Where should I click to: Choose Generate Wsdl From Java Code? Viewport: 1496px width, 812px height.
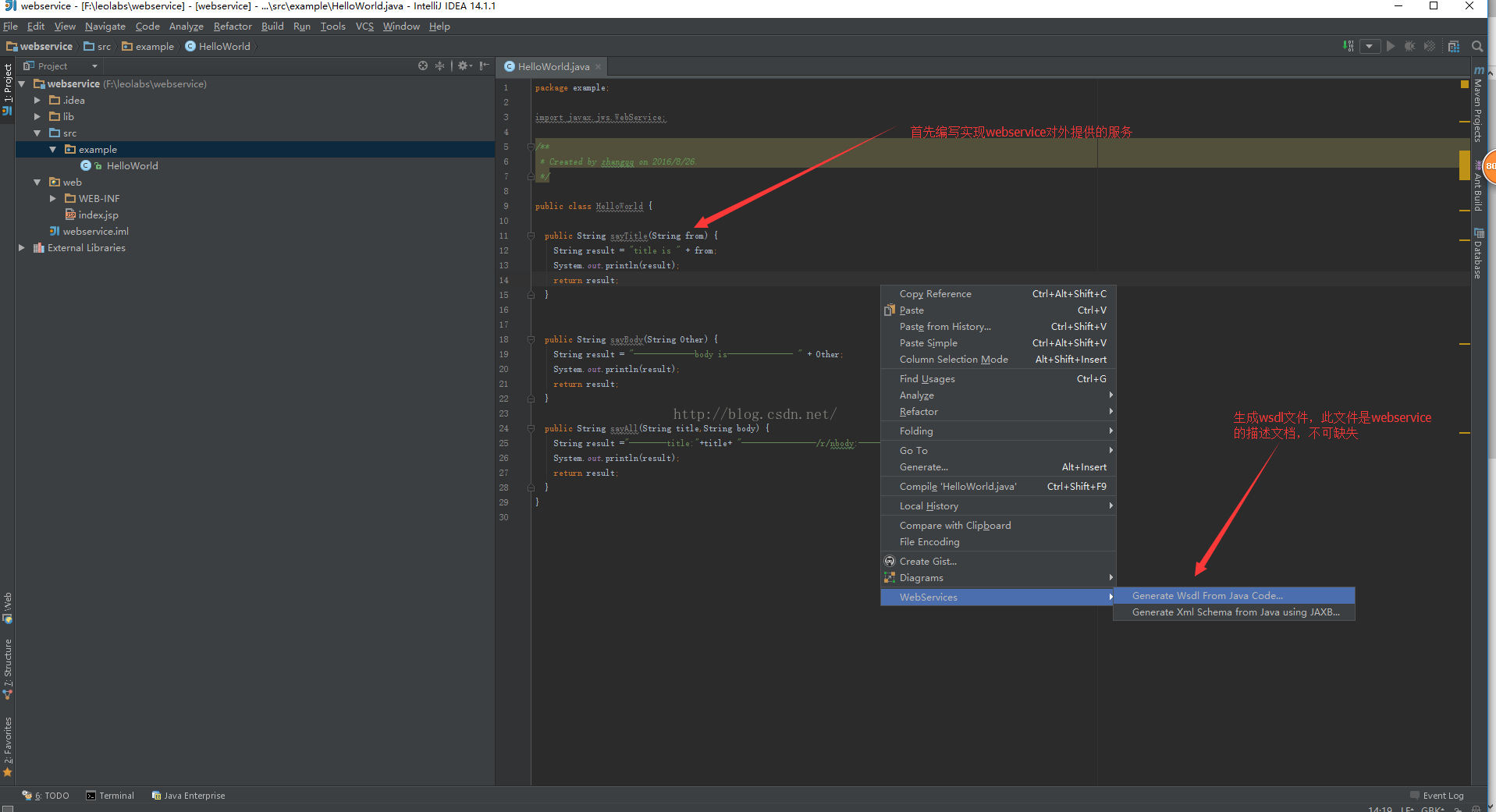point(1234,595)
